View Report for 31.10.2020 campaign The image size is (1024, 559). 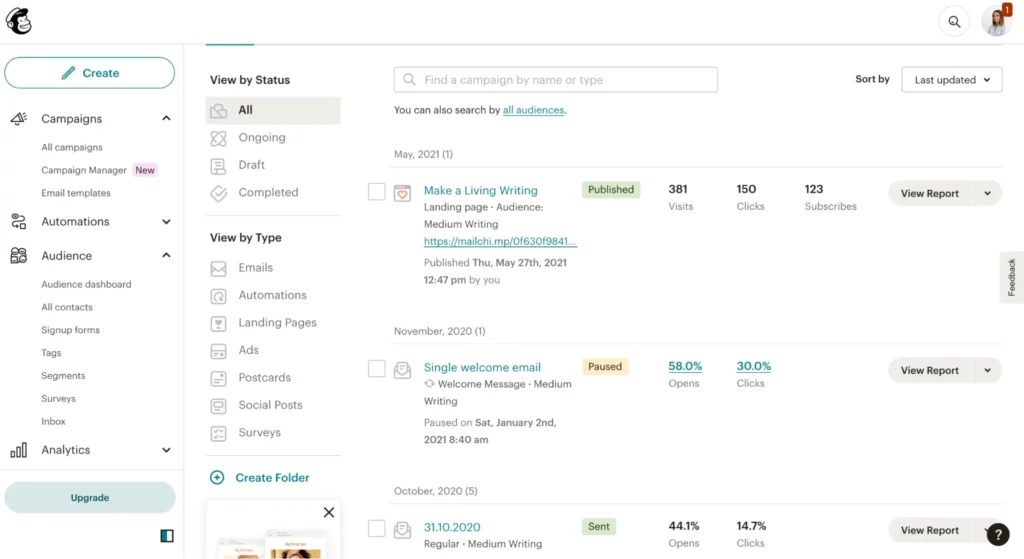pos(929,530)
